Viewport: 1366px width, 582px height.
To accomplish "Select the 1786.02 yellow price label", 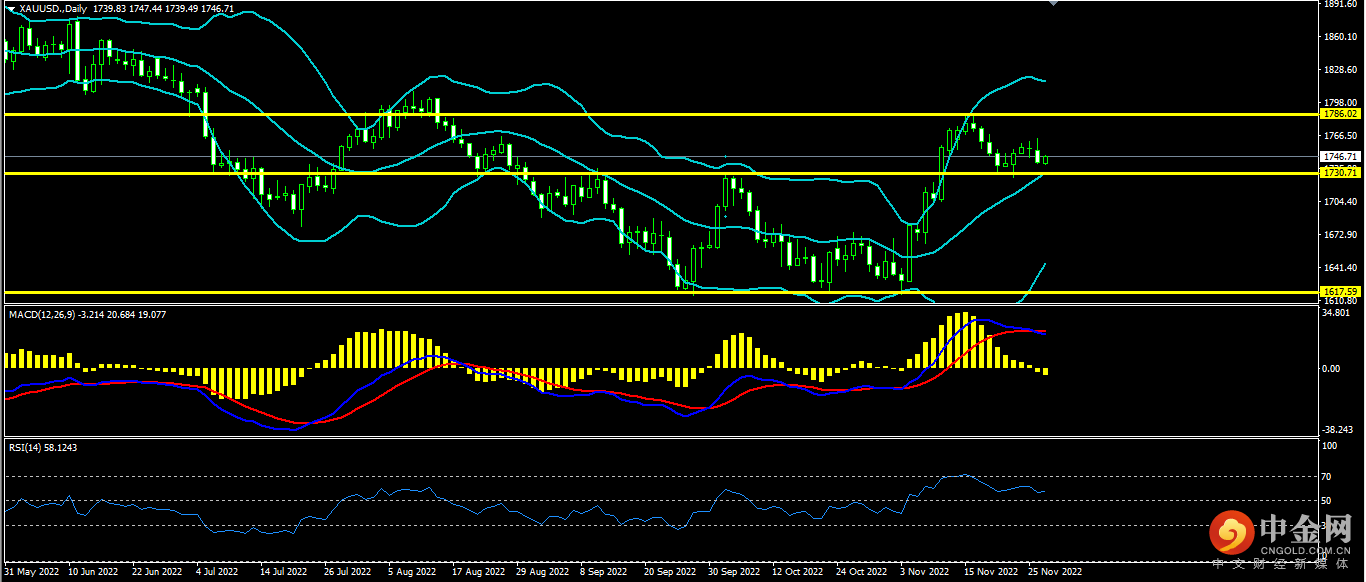I will pos(1337,114).
